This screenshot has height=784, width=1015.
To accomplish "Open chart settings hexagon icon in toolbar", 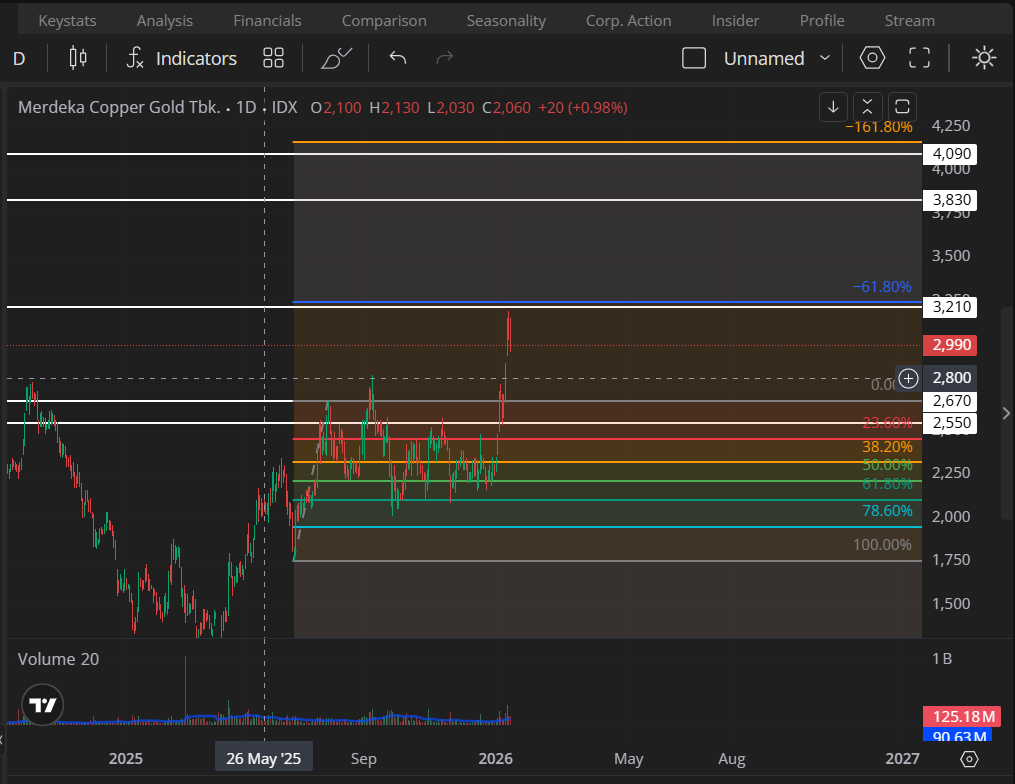I will pos(872,58).
